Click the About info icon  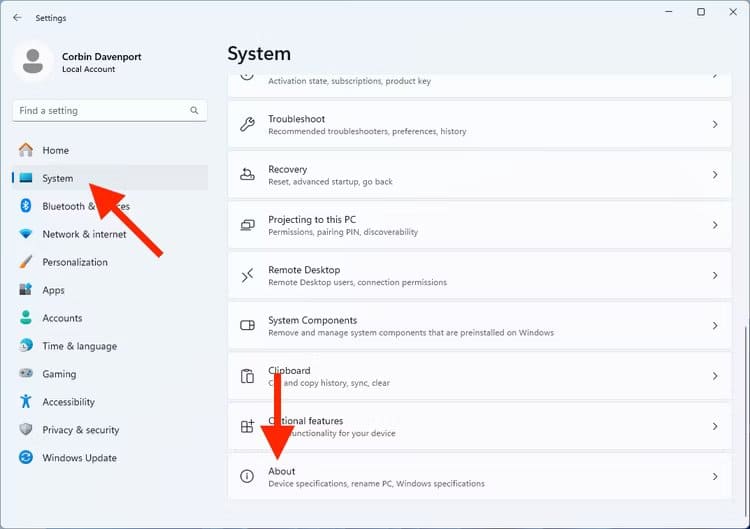tap(247, 477)
